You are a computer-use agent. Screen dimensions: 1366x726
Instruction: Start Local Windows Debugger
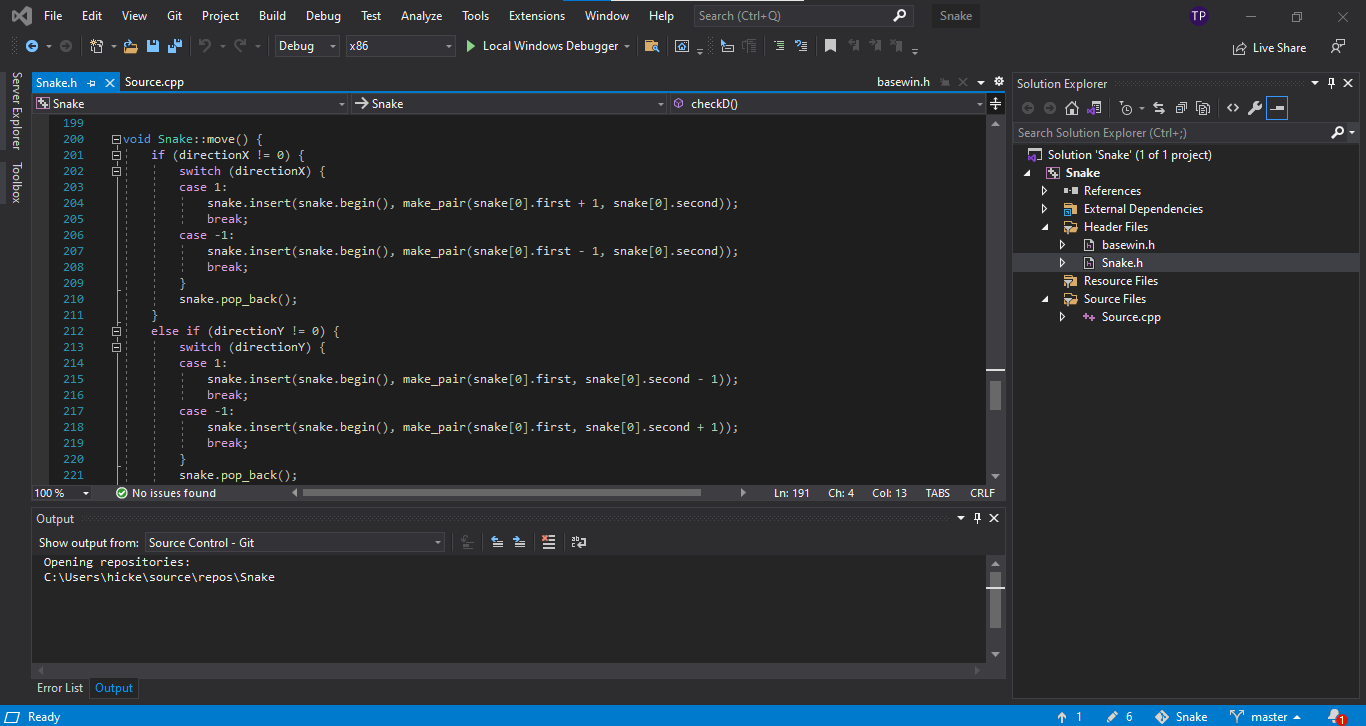pyautogui.click(x=540, y=46)
